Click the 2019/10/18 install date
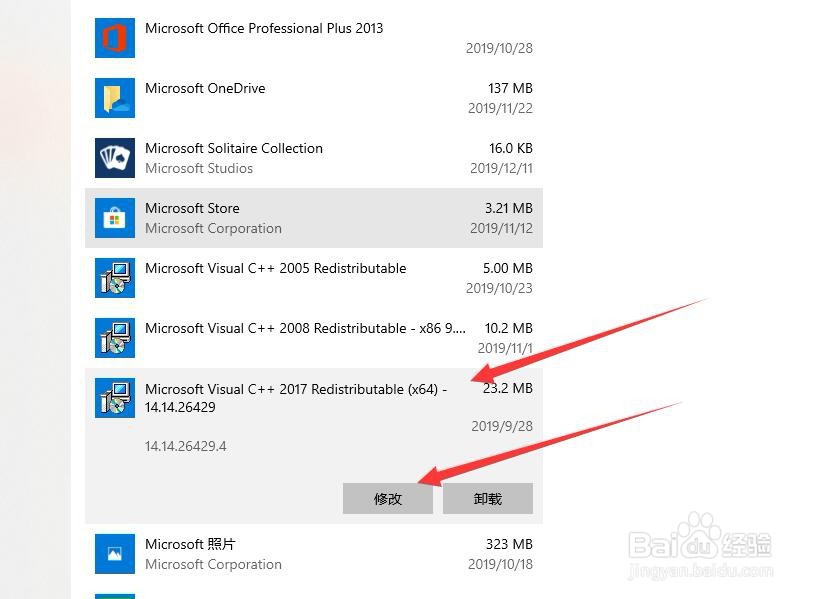Viewport: 820px width, 599px height. pos(500,564)
